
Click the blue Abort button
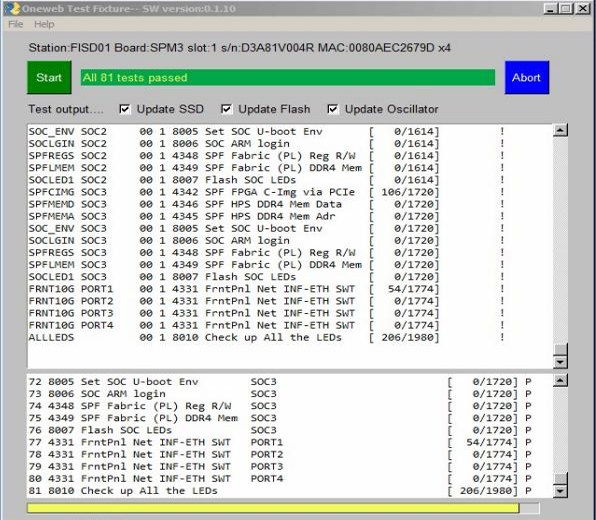[x=527, y=77]
